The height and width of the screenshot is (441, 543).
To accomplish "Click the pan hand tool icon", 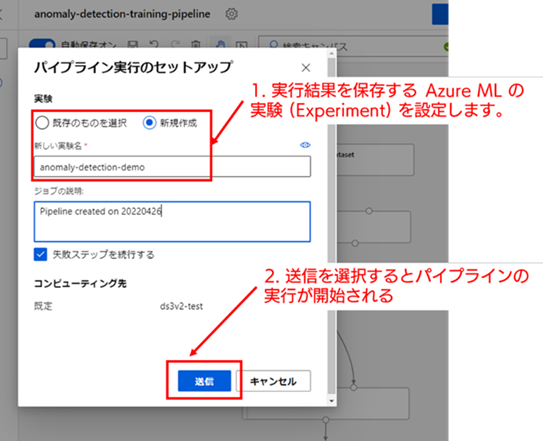I will pos(220,44).
